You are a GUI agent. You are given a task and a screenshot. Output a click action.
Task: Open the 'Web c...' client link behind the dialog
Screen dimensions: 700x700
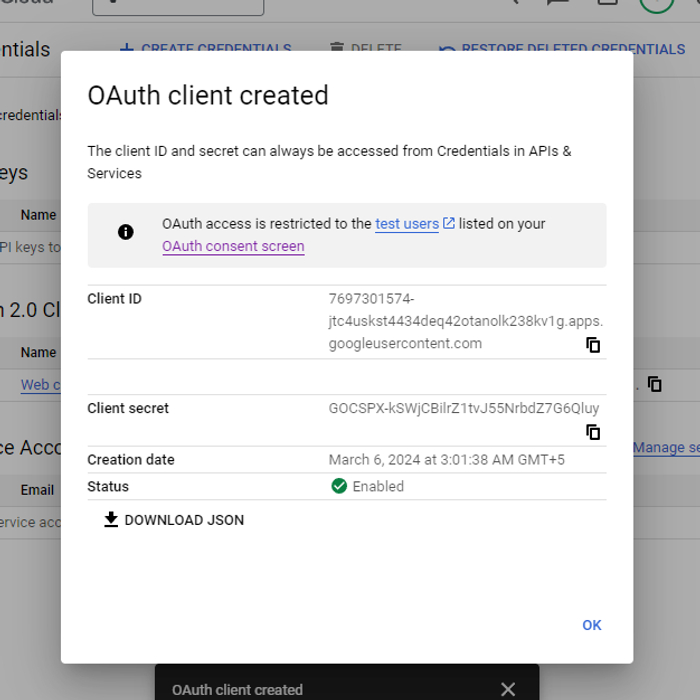(41, 384)
